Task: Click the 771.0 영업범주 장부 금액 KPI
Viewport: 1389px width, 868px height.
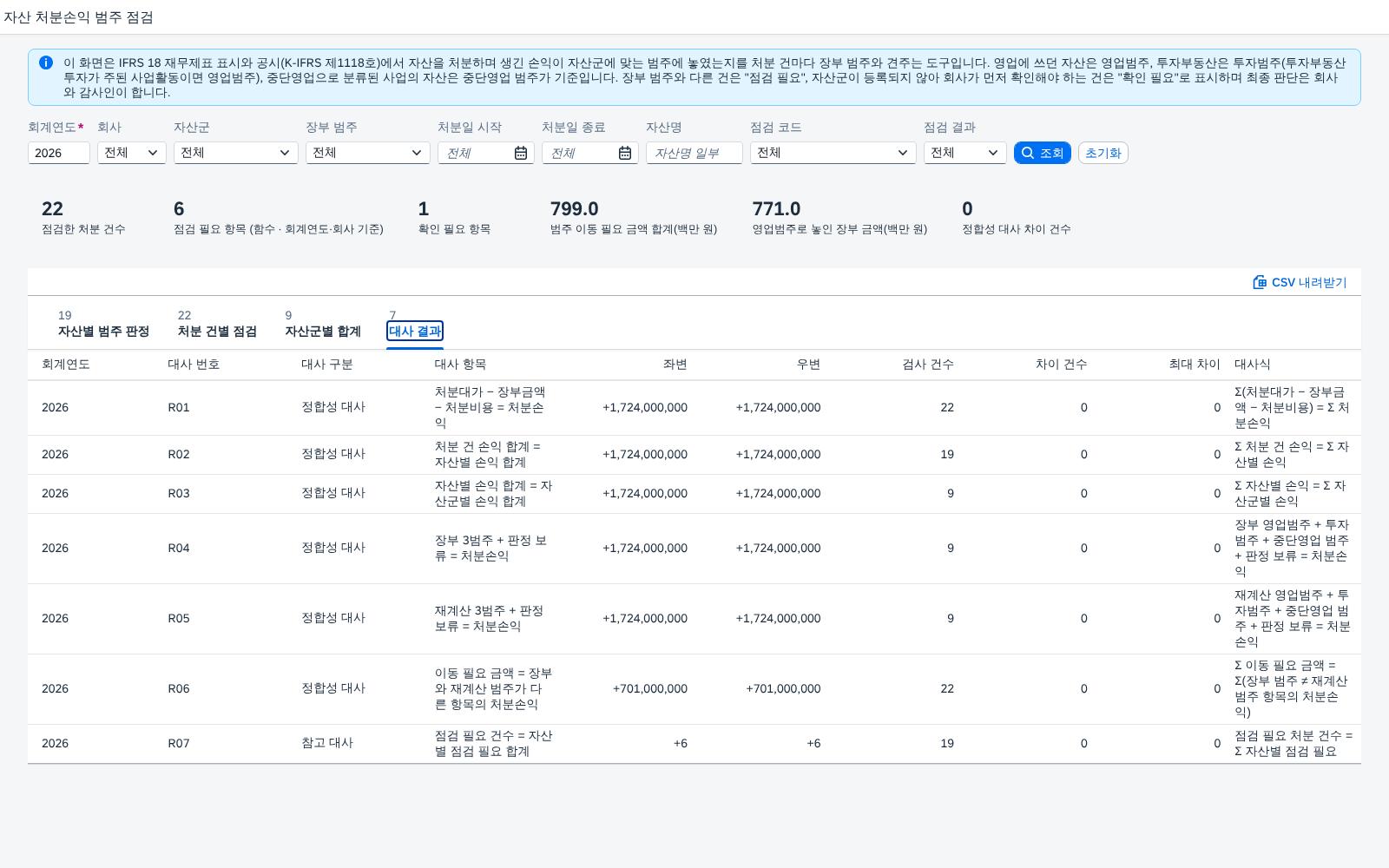Action: 839,218
